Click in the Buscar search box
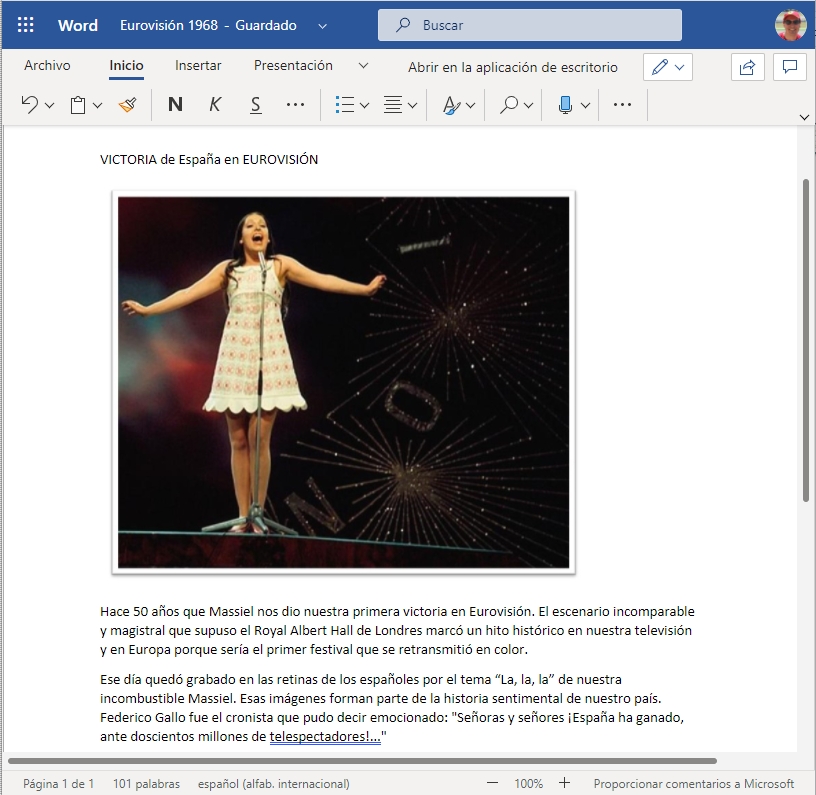This screenshot has height=795, width=816. (529, 25)
